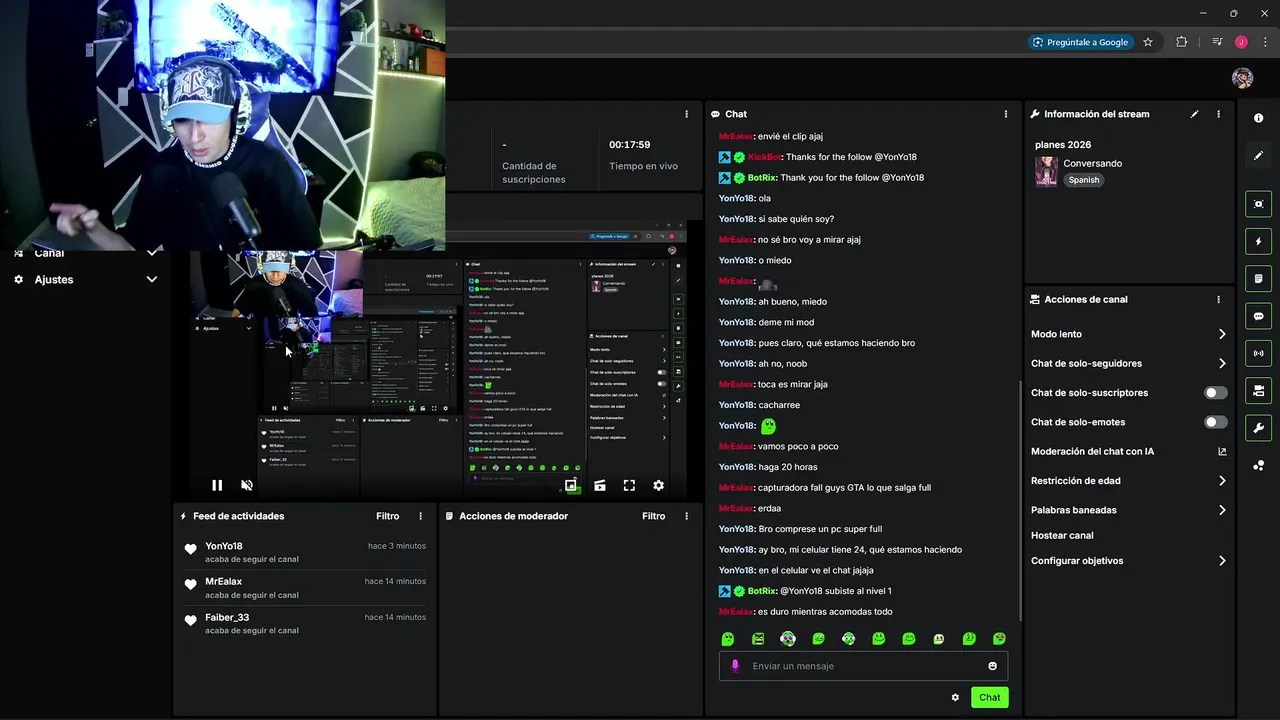
Task: Edit stream info with pencil icon
Action: (1194, 114)
